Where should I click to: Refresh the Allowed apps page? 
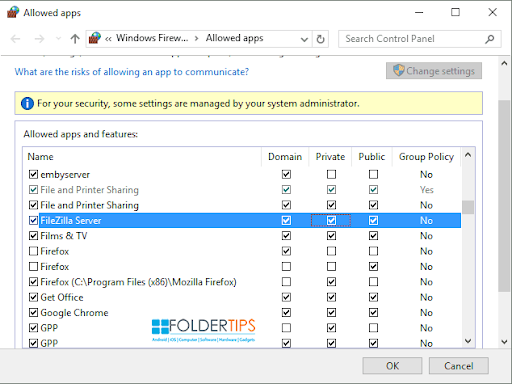(320, 39)
